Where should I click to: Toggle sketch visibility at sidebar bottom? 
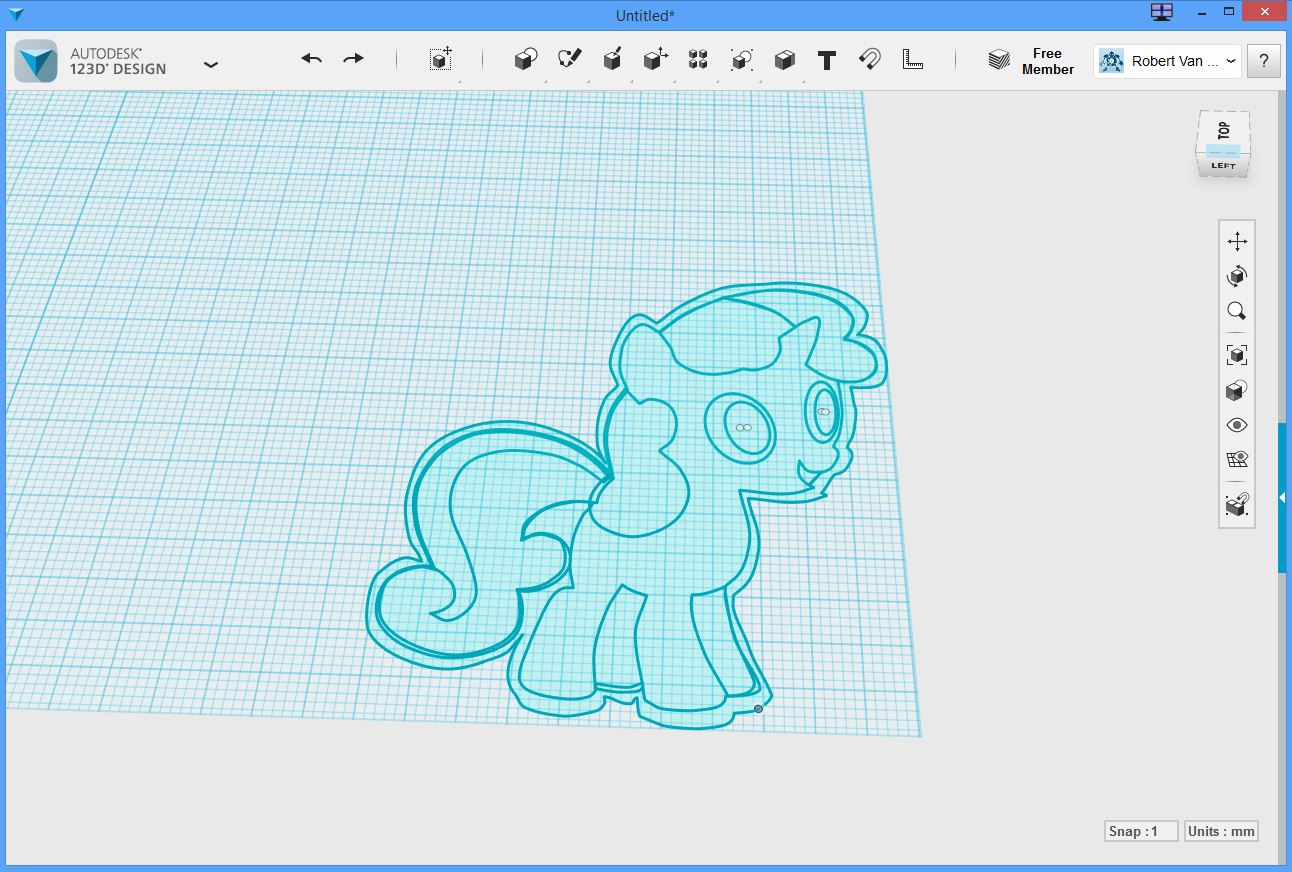1236,505
